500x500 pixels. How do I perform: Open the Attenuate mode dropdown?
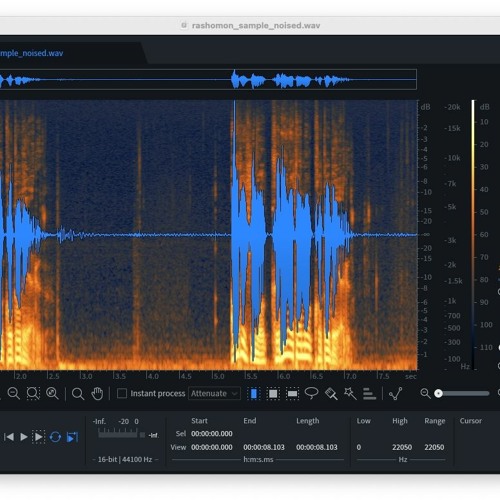[214, 393]
